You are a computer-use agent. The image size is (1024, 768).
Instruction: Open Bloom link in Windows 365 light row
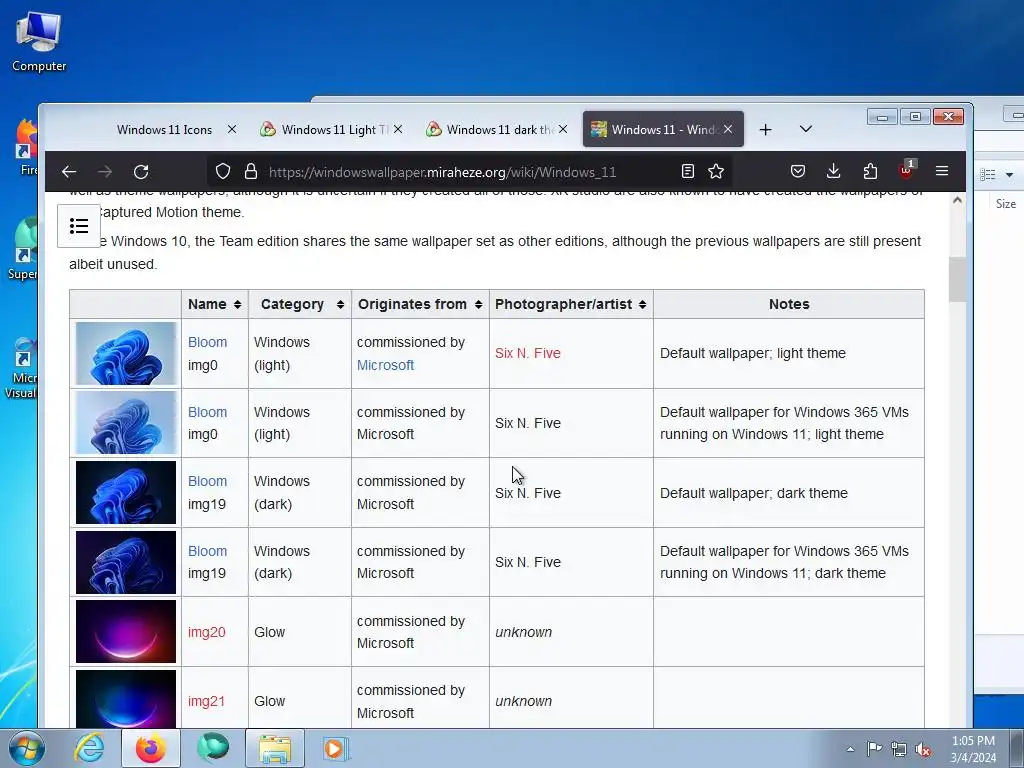(208, 412)
